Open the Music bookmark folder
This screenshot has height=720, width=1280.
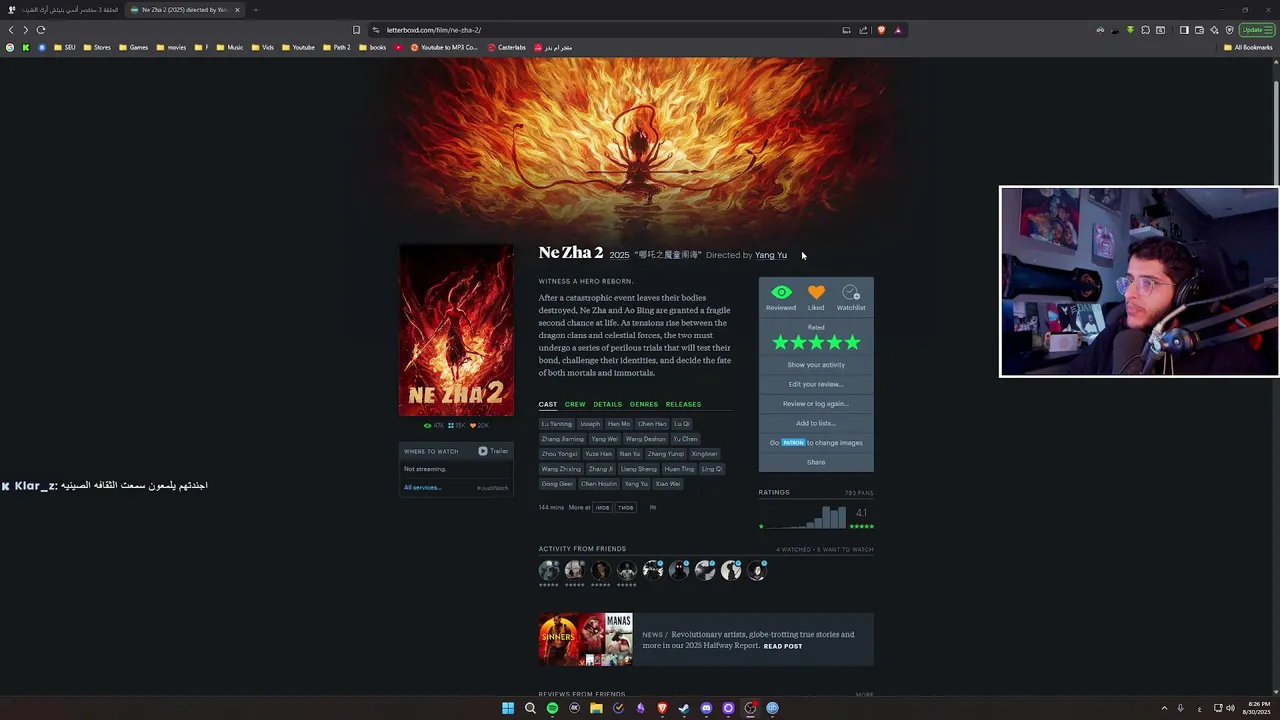230,48
